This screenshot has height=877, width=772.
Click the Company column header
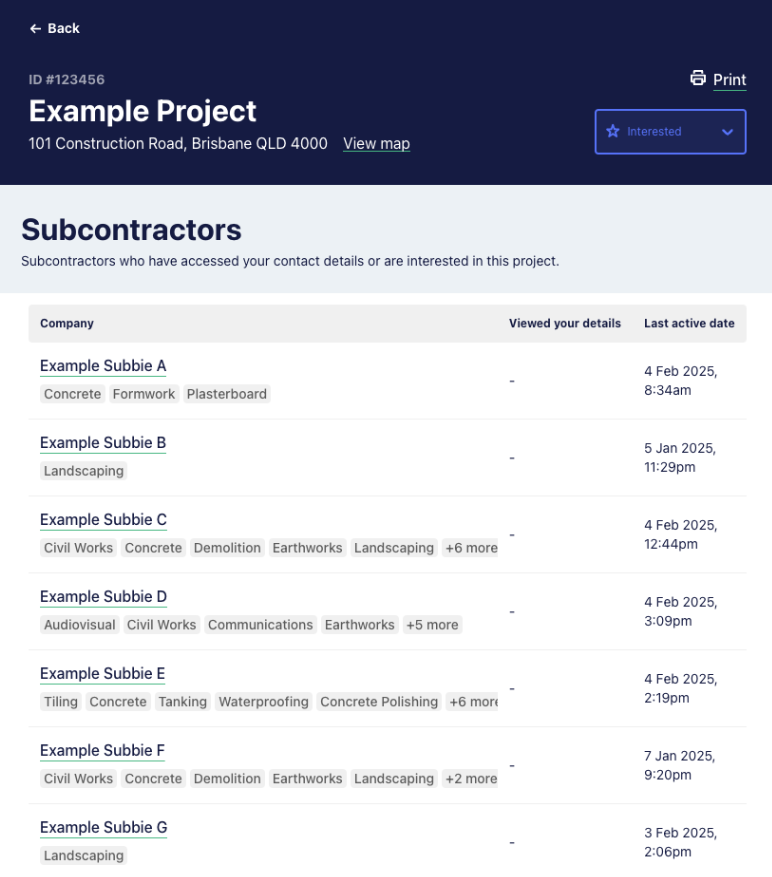(x=67, y=323)
